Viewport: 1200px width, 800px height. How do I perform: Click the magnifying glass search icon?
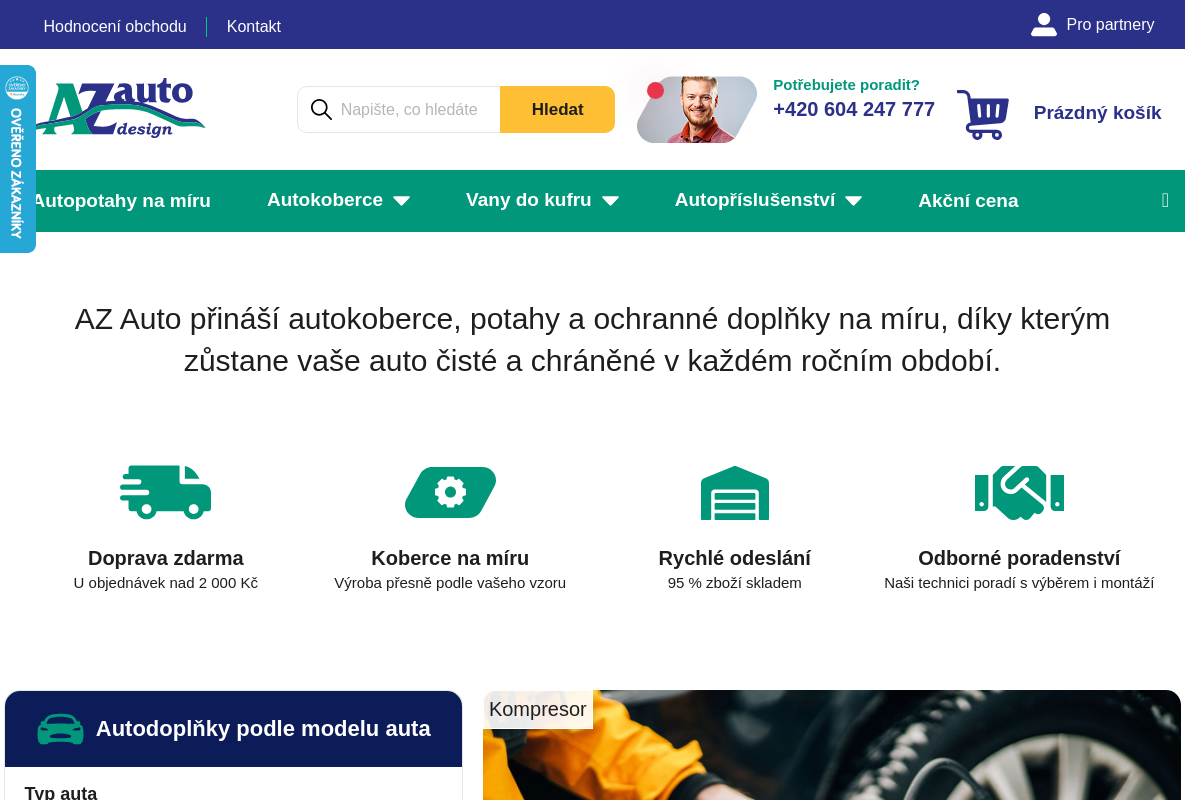click(321, 109)
